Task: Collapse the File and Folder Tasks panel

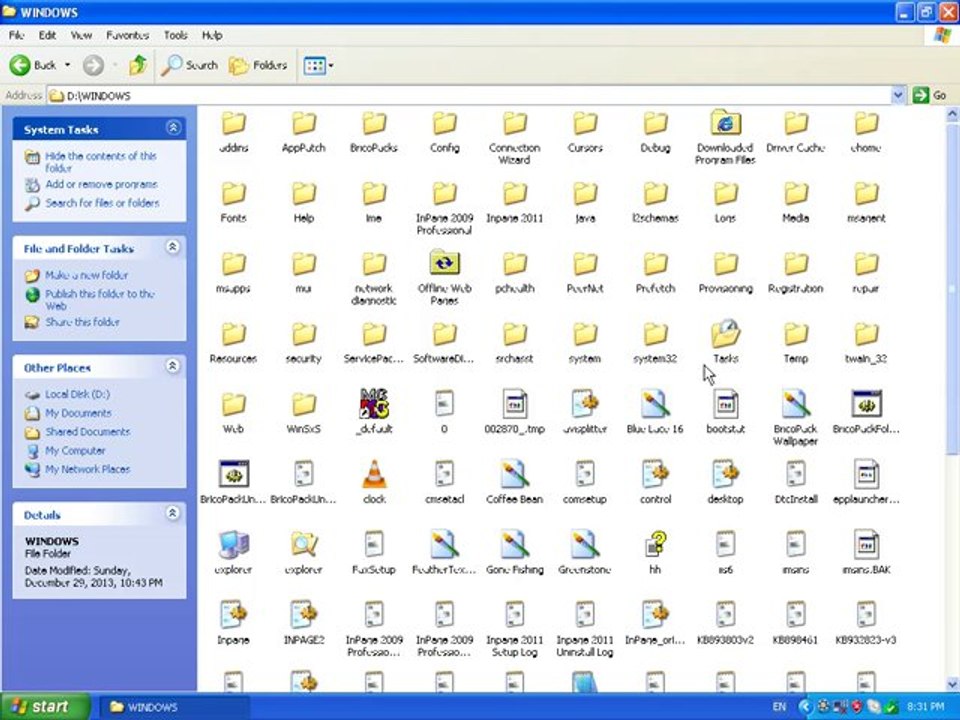Action: click(173, 247)
